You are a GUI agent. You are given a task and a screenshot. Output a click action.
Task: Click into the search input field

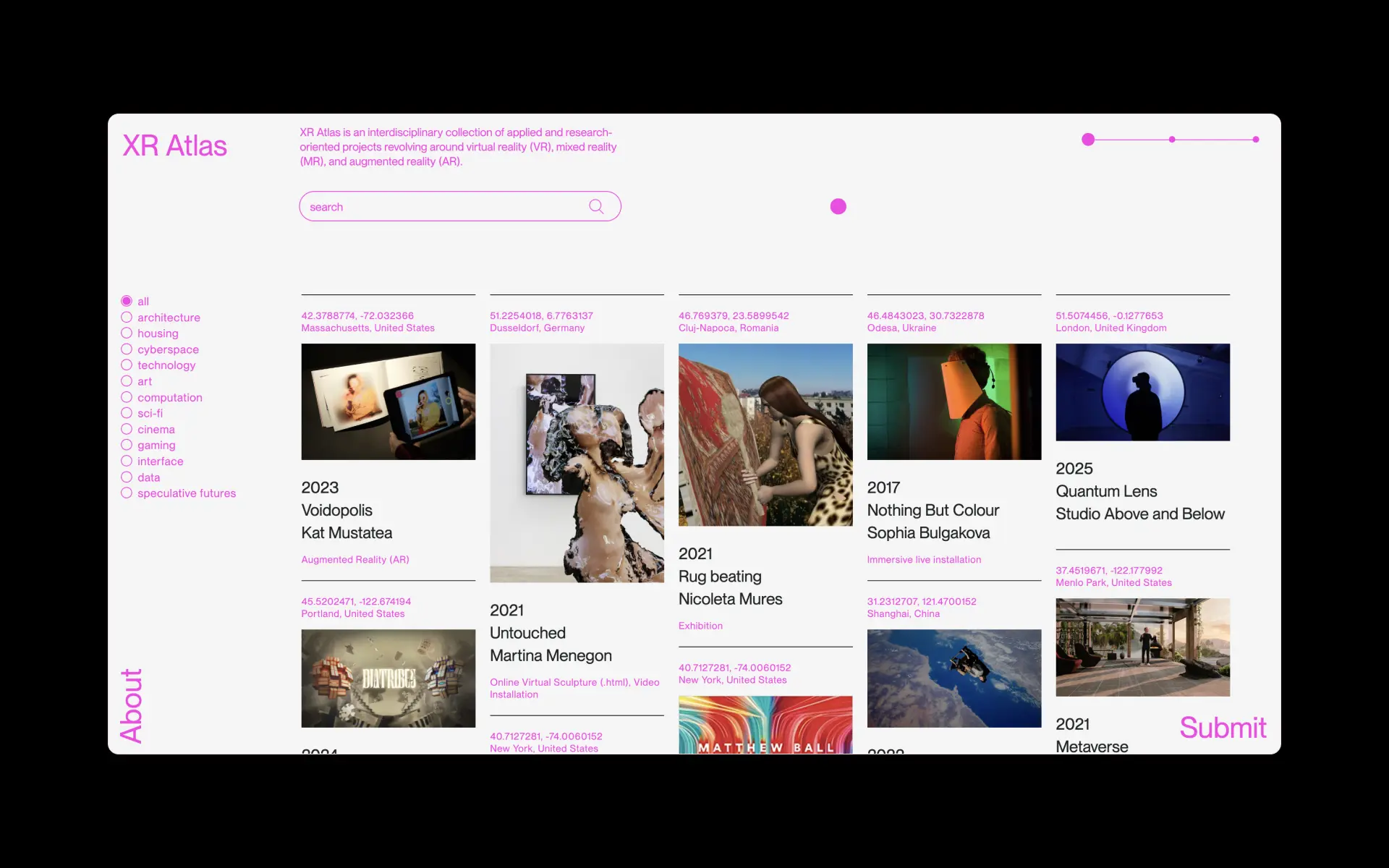click(x=441, y=207)
